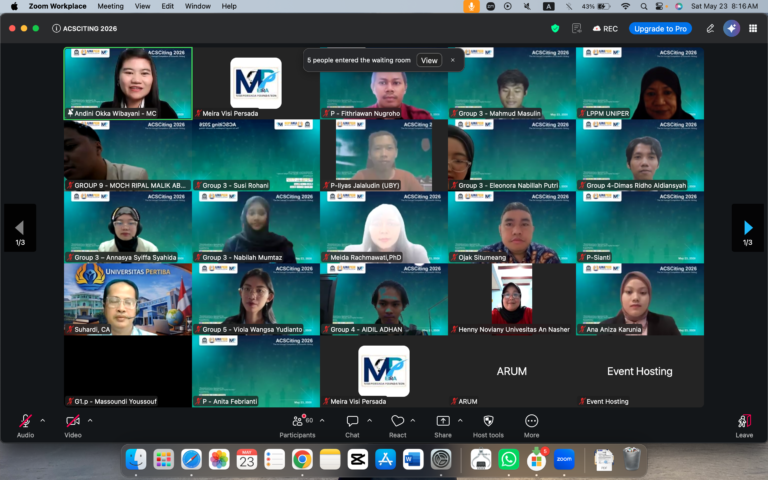Expand video options arrow next to Video
Screen dimensions: 768x480
coord(90,420)
